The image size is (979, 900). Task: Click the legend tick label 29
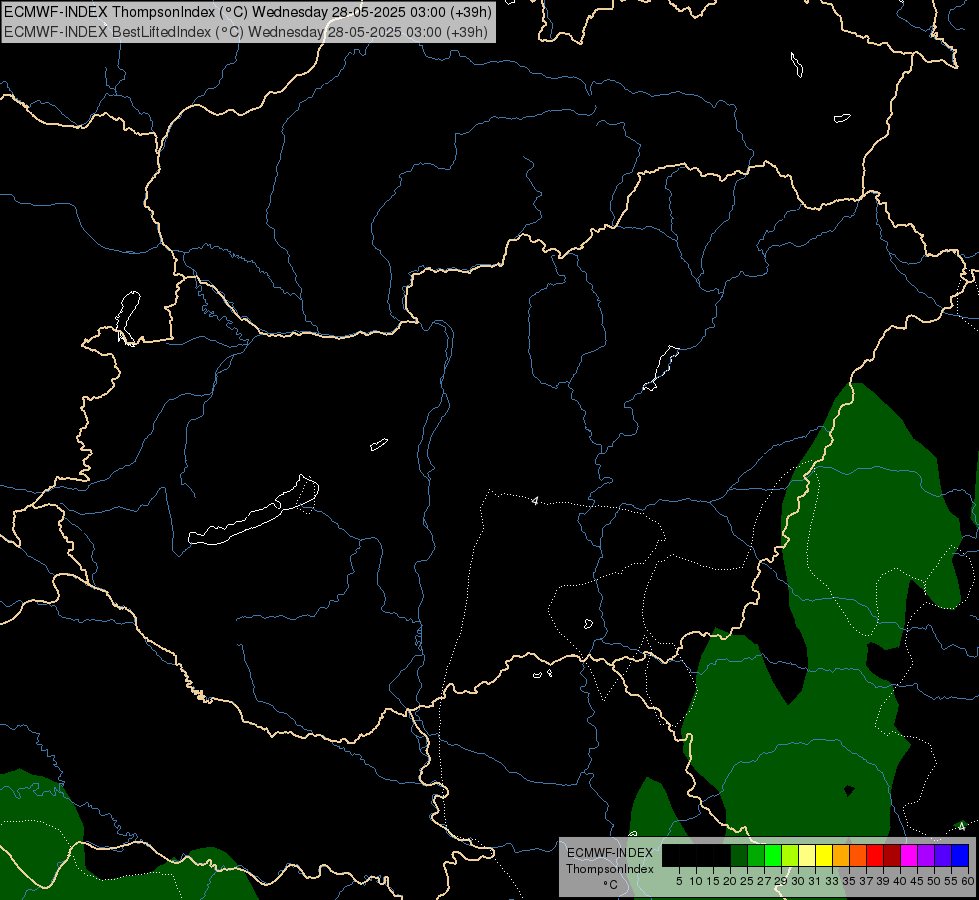781,881
